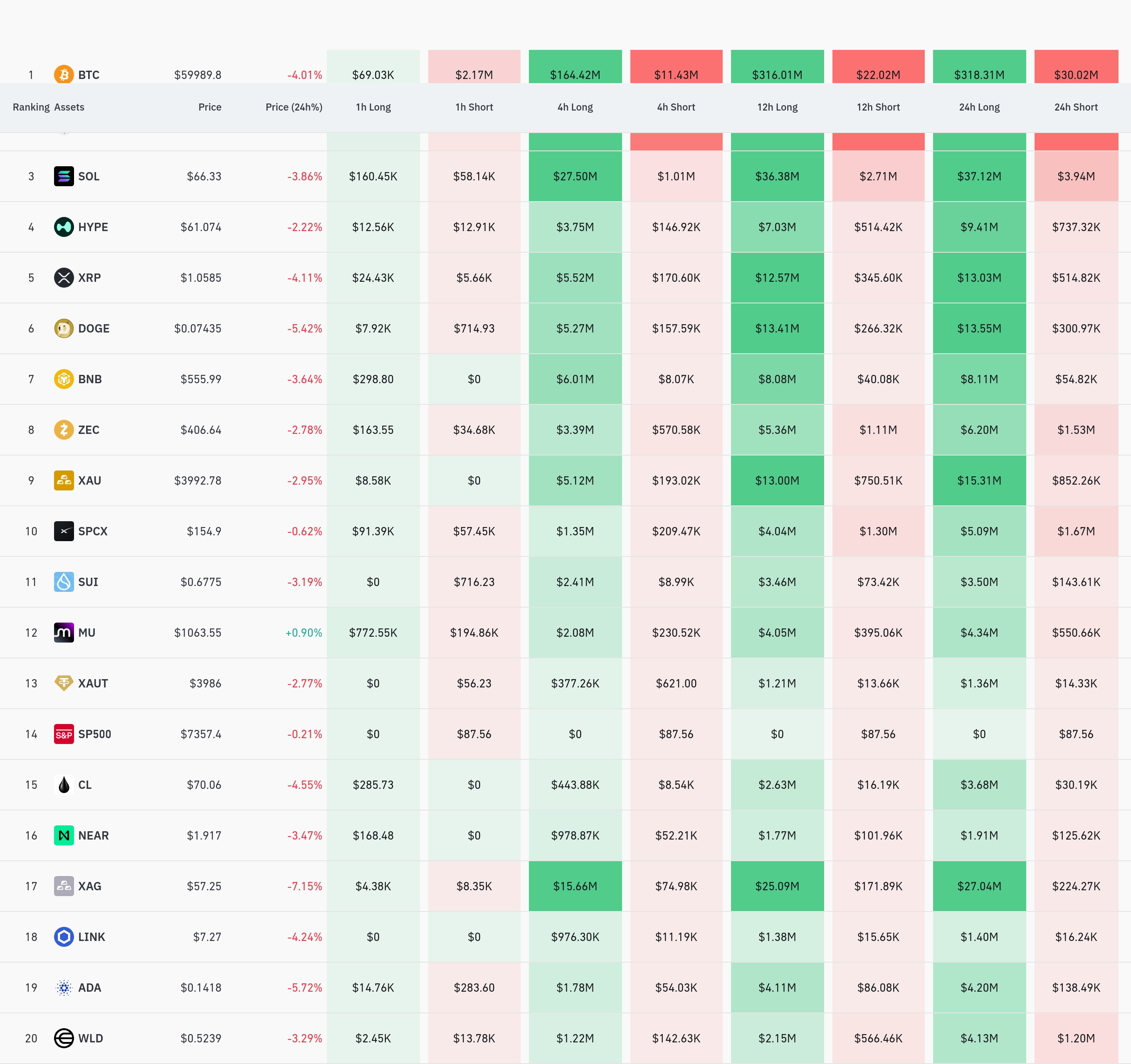Select the NEAR green logo icon
1131x1064 pixels.
click(x=64, y=835)
